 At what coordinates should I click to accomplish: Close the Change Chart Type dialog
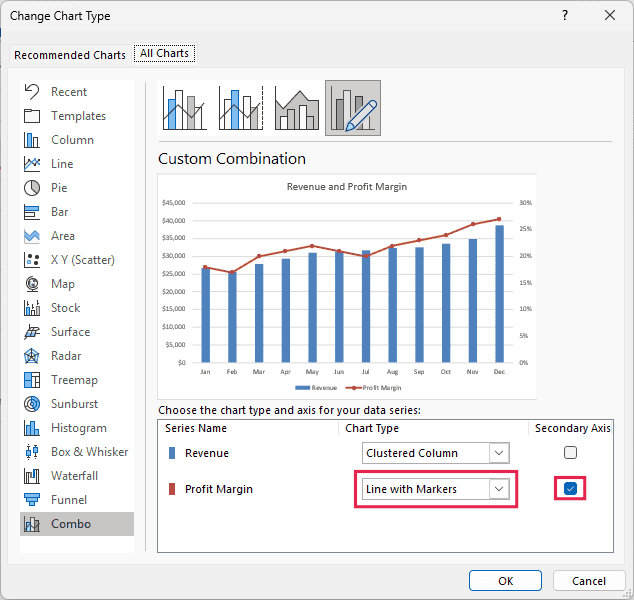click(x=610, y=15)
